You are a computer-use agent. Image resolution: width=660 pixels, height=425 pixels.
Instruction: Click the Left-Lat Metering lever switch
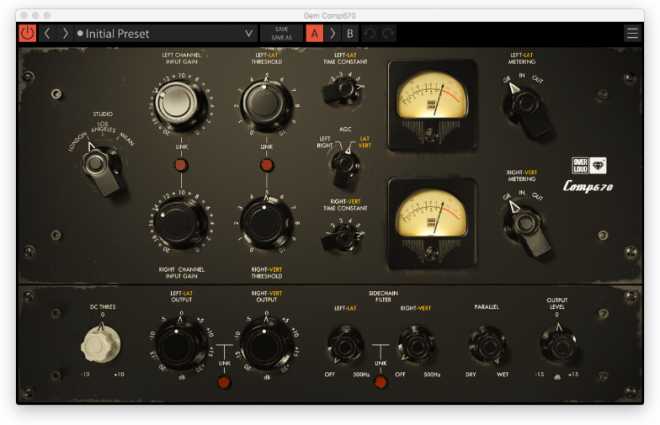tap(528, 110)
